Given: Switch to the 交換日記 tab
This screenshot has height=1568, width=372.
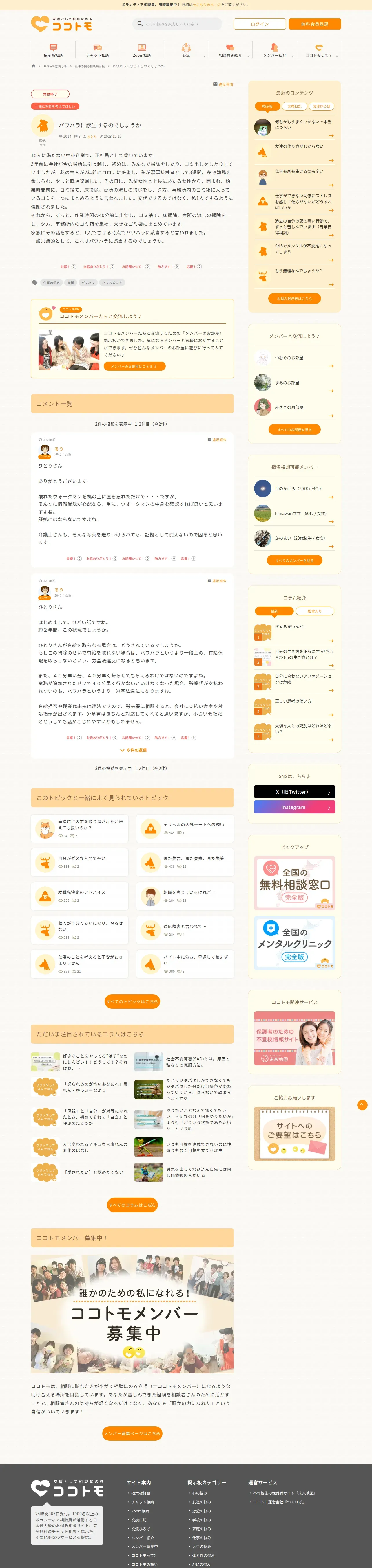Looking at the screenshot, I should pos(295,106).
